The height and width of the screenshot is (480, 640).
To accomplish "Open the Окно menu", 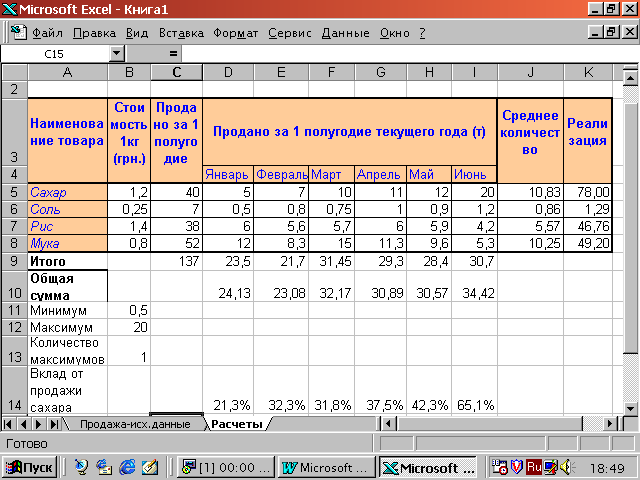I will [395, 33].
